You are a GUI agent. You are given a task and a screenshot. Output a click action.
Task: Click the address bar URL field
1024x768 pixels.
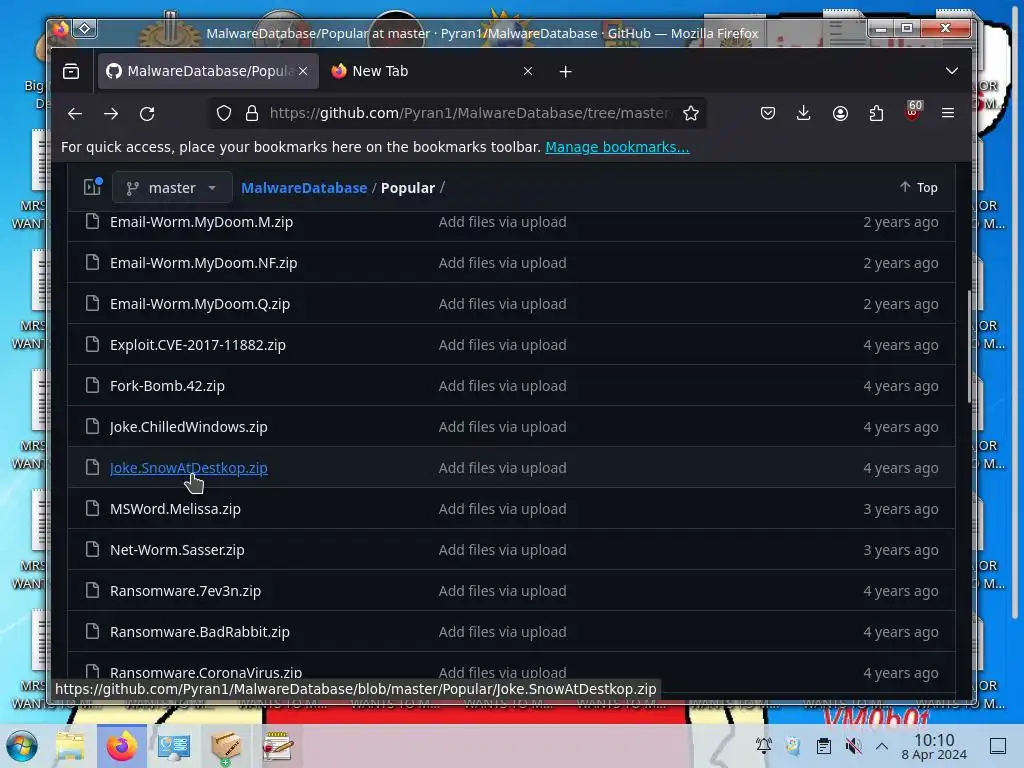(x=470, y=114)
